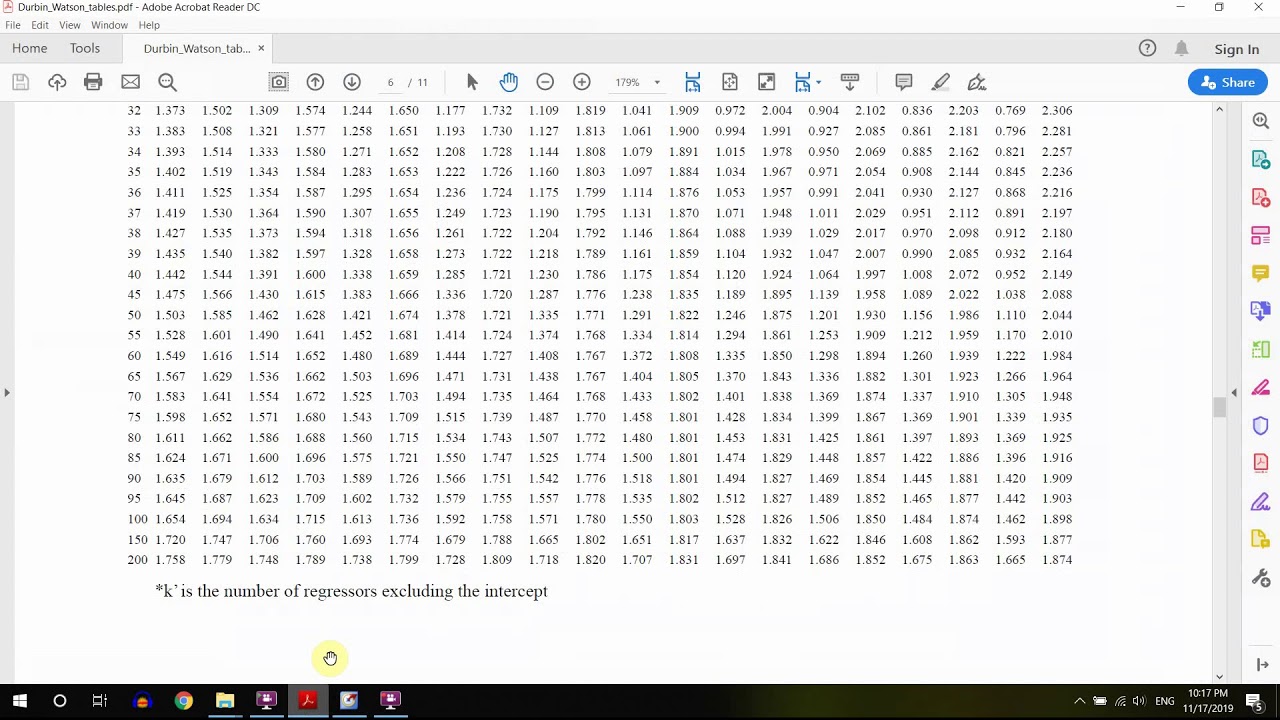Open More Tools wrench icon
Viewport: 1280px width, 720px height.
[1260, 578]
